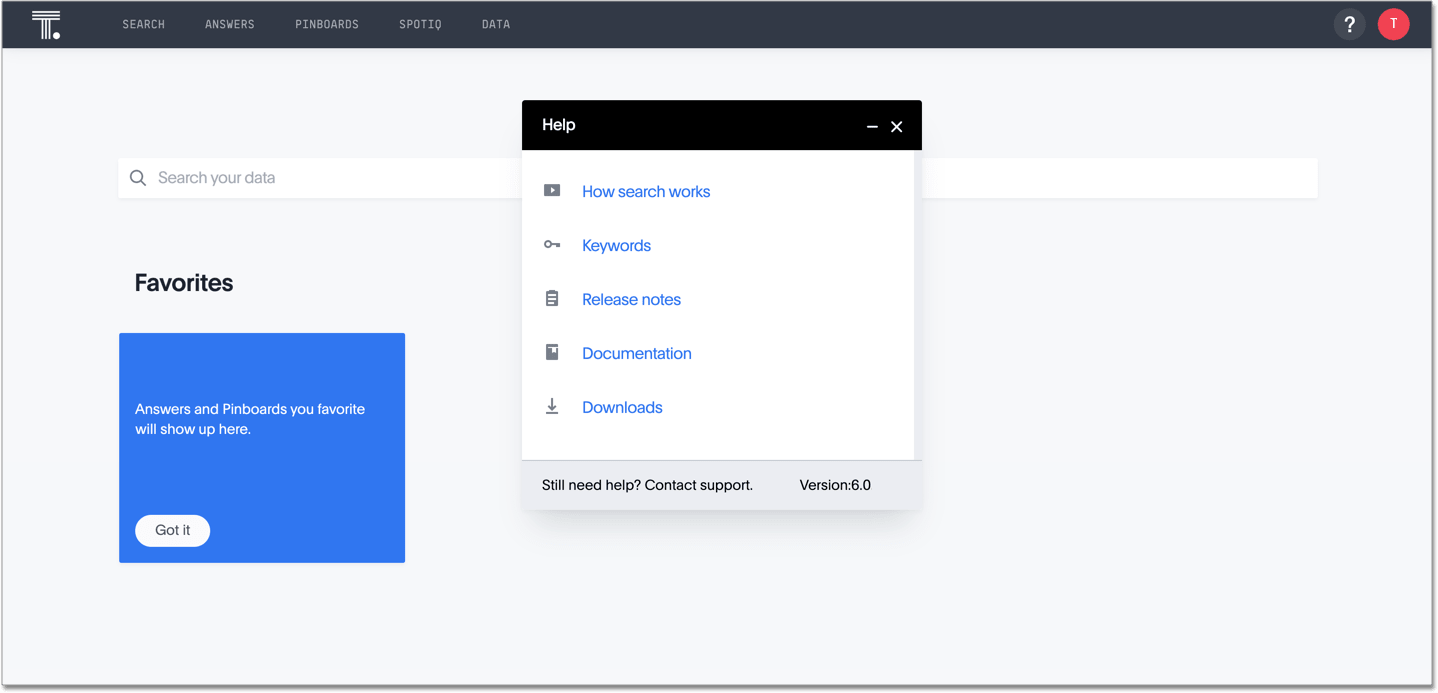Image resolution: width=1438 pixels, height=693 pixels.
Task: Click the magnifying glass in the search bar
Action: pyautogui.click(x=138, y=177)
